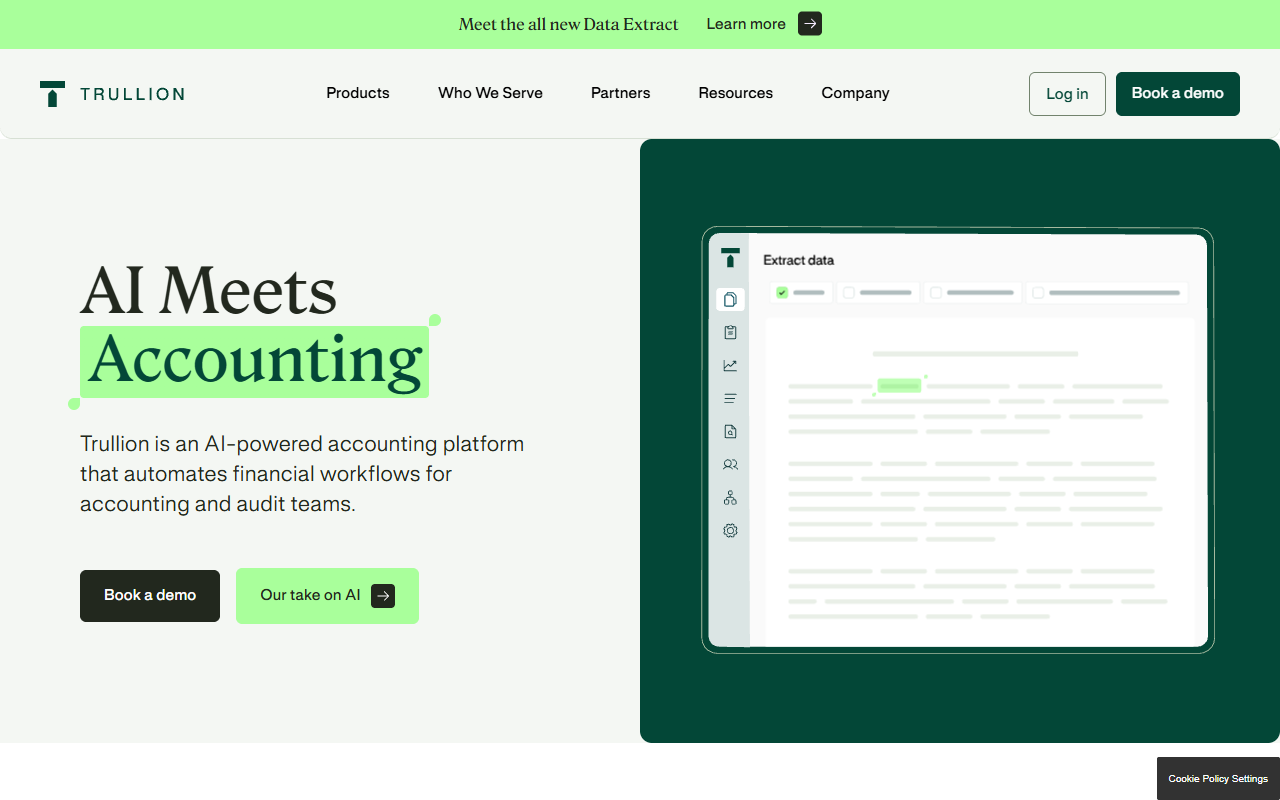Click the "Extract data" title in the mockup
This screenshot has height=800, width=1280.
pyautogui.click(x=798, y=260)
